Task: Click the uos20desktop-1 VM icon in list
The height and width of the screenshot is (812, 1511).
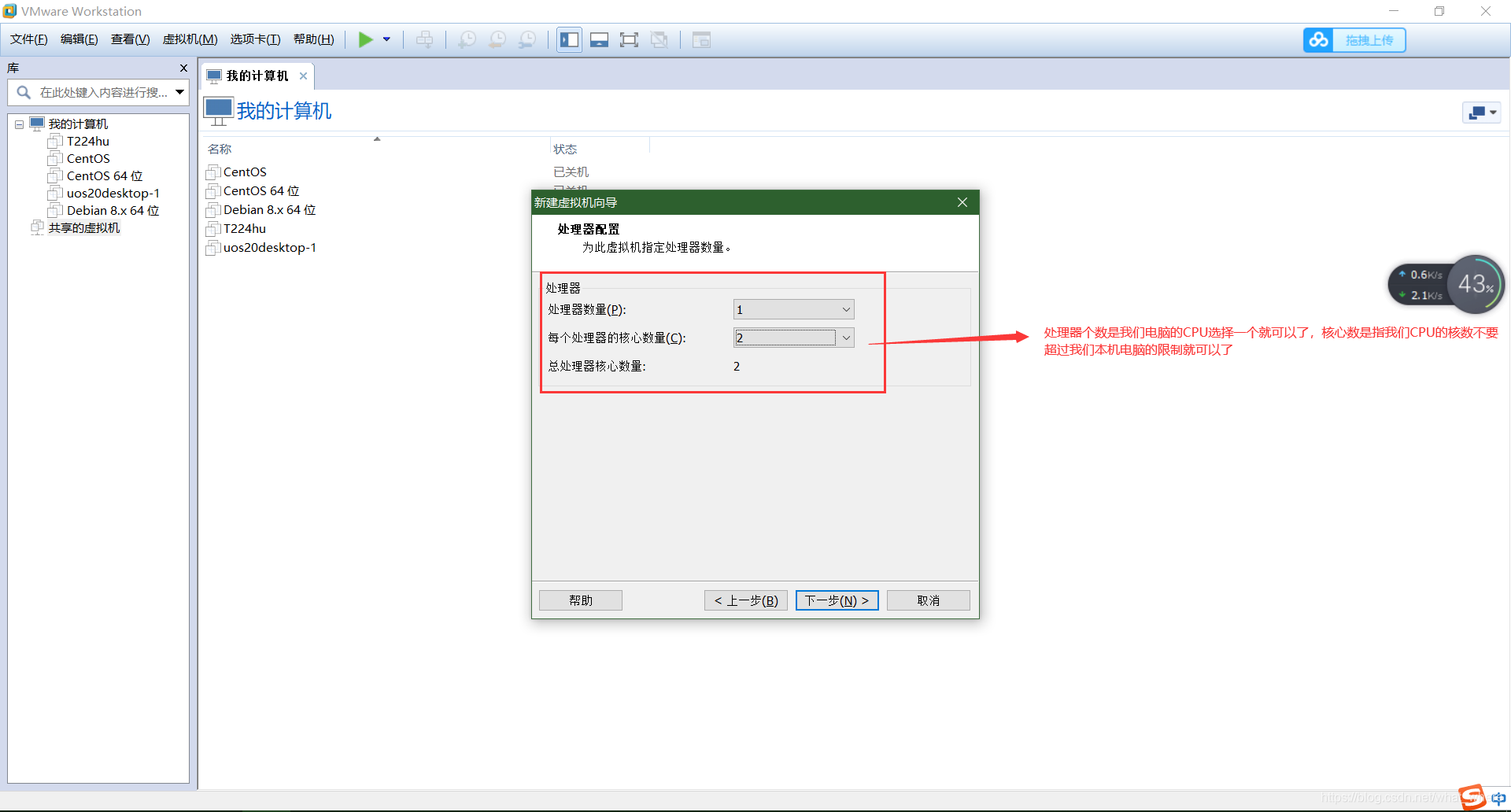Action: [212, 248]
